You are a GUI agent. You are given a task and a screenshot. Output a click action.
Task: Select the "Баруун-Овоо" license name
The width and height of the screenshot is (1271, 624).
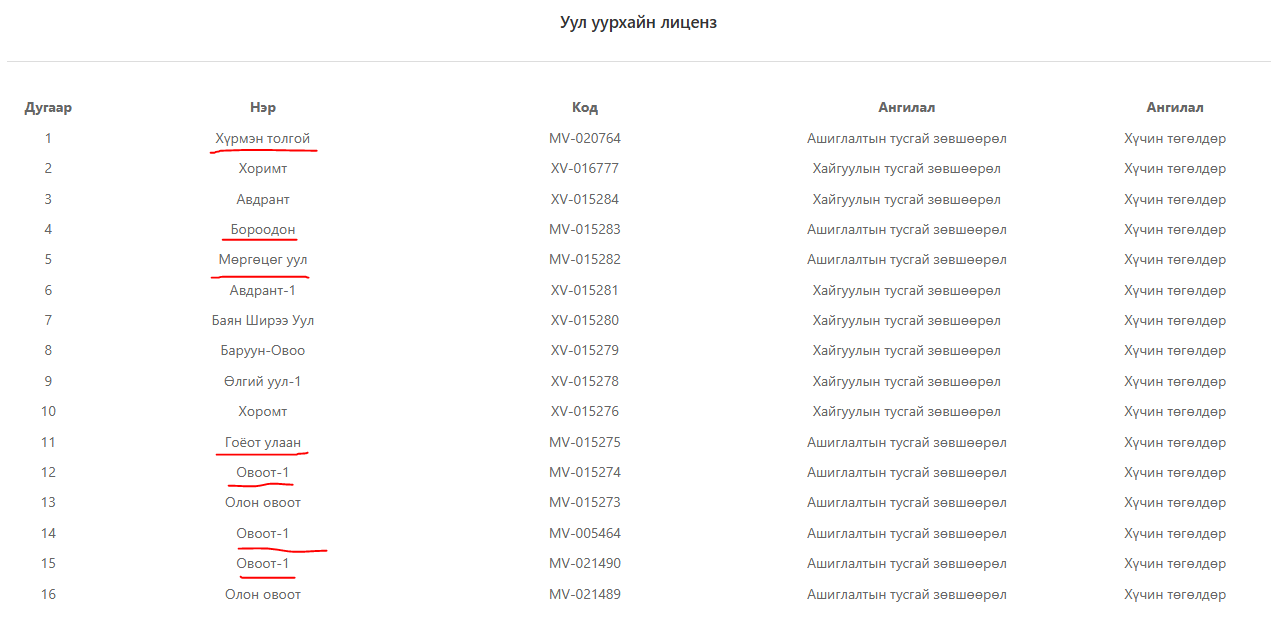(x=262, y=351)
